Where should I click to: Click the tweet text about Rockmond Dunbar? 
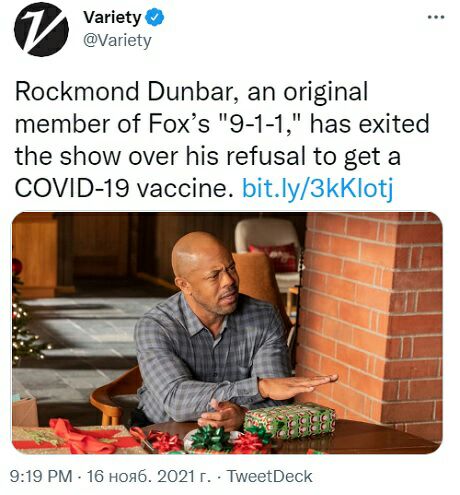(222, 140)
